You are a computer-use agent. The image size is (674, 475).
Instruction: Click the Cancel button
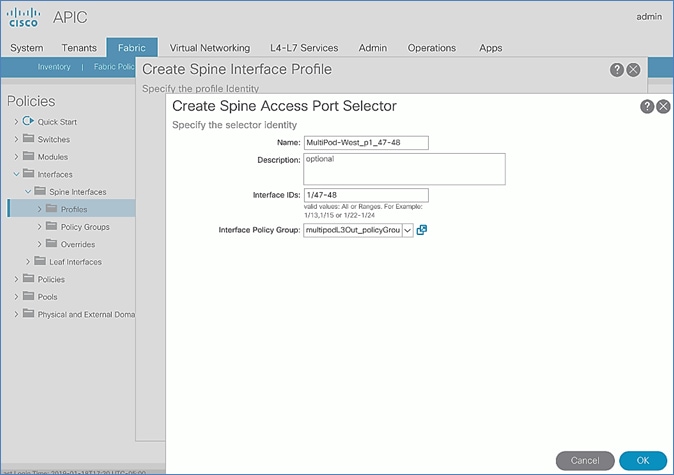point(585,461)
